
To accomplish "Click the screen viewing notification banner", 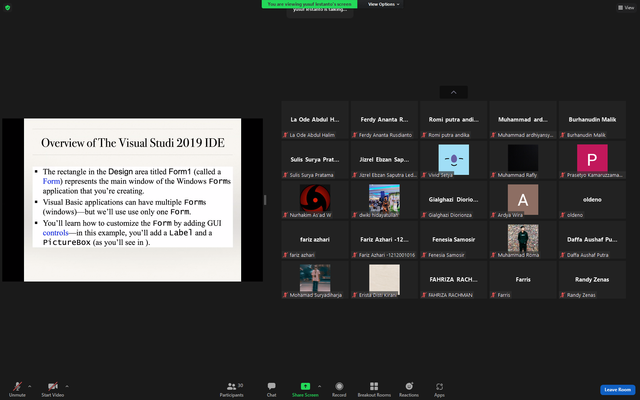I will pos(309,4).
